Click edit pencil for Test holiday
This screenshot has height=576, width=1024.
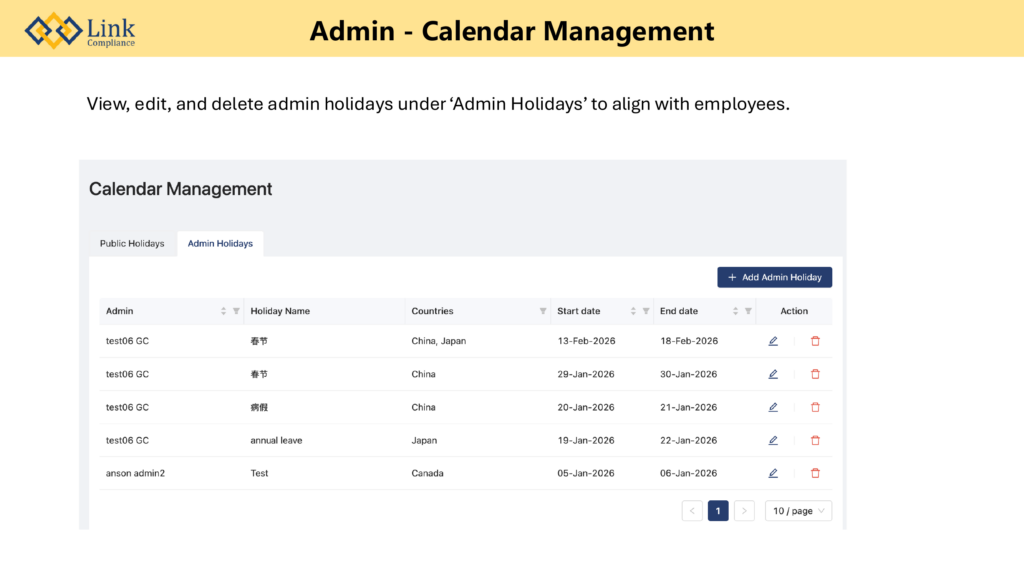[773, 473]
